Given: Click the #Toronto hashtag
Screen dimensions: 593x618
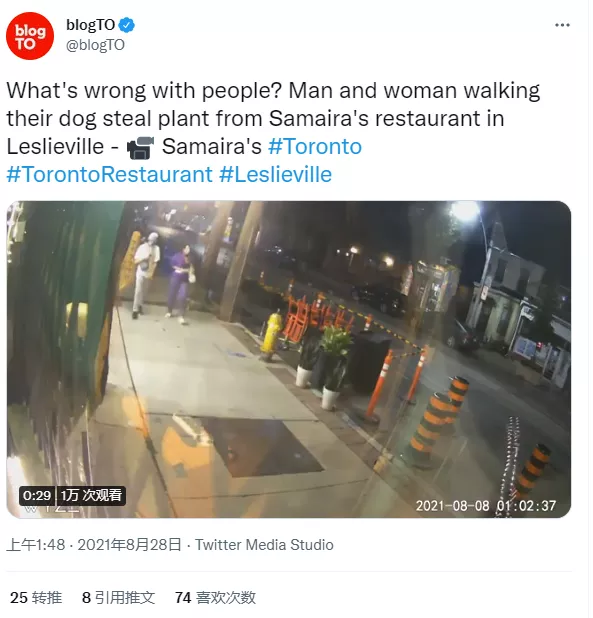Looking at the screenshot, I should pyautogui.click(x=315, y=147).
